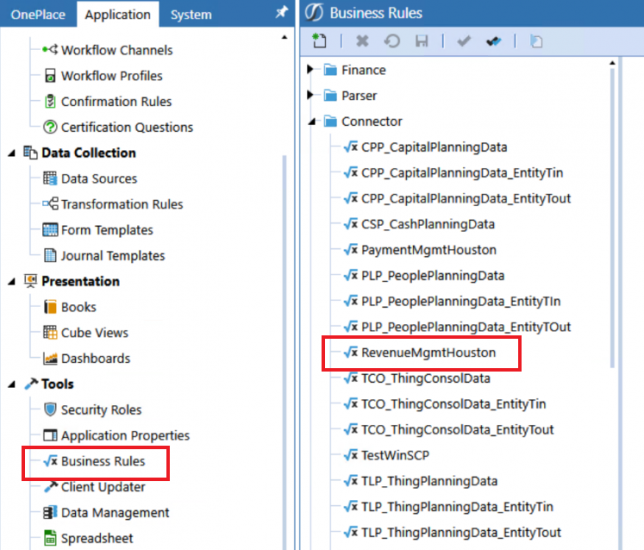Pin the navigation panel with pushpin icon

point(280,13)
